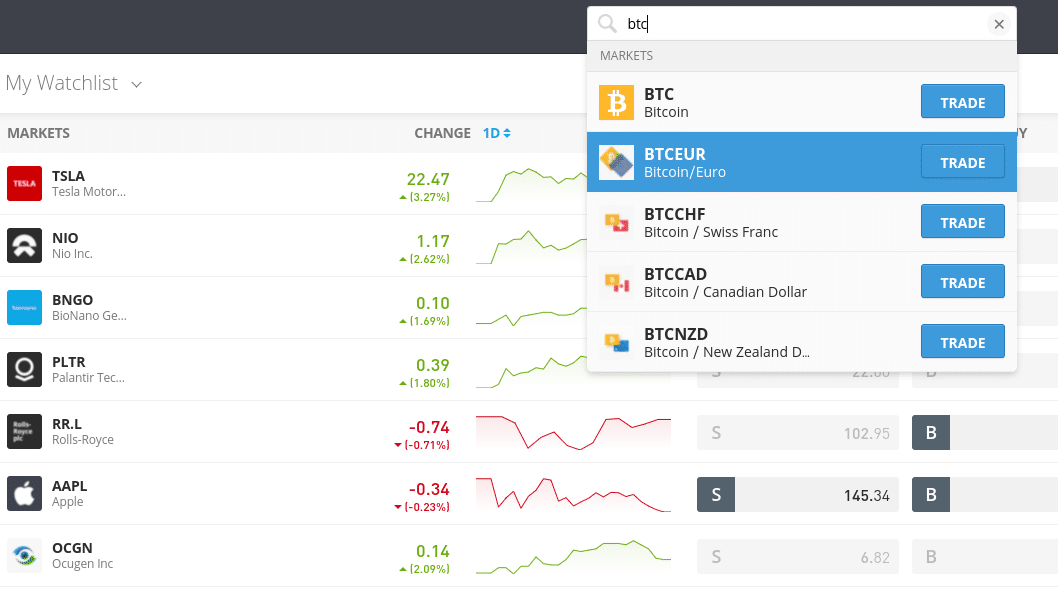Click the Apple logo icon

[24, 494]
